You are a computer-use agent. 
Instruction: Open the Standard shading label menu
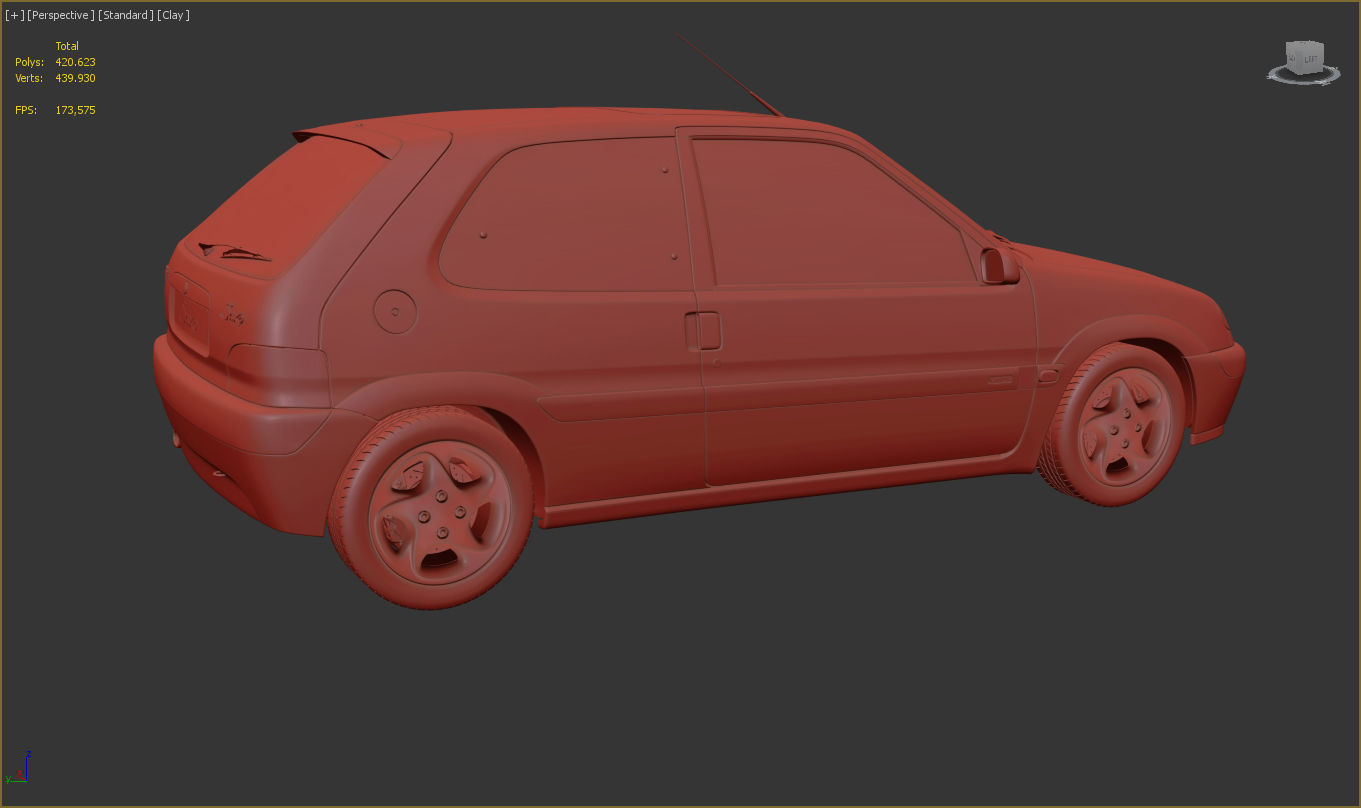point(126,15)
